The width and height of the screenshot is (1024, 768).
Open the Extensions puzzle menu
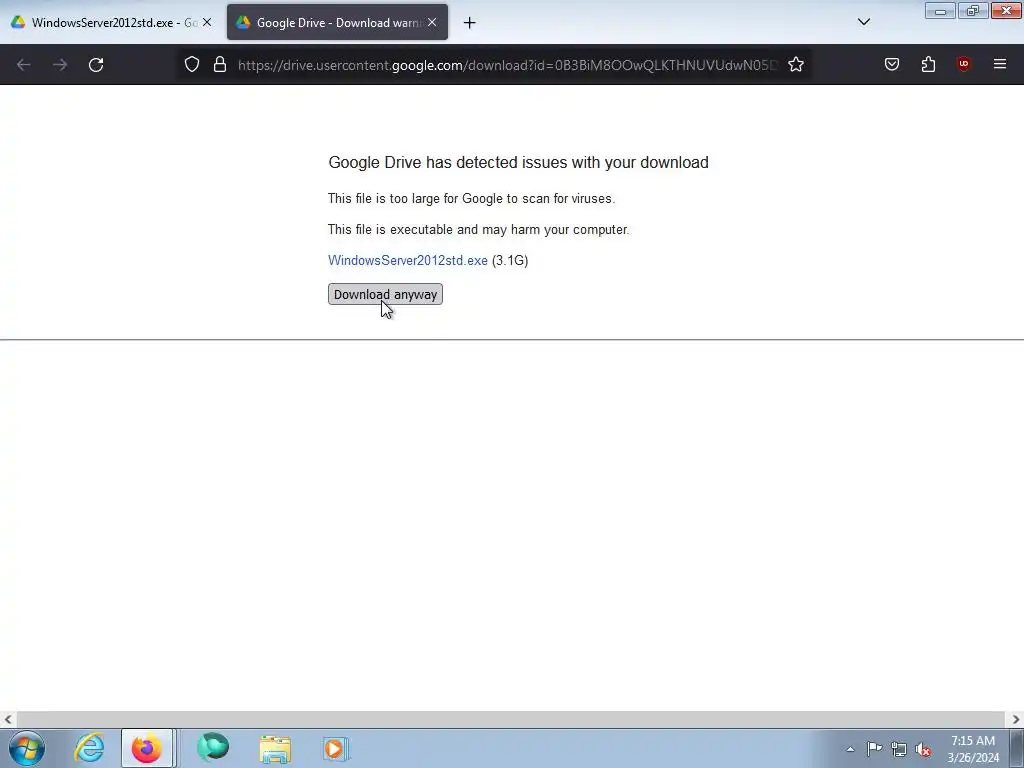coord(928,64)
